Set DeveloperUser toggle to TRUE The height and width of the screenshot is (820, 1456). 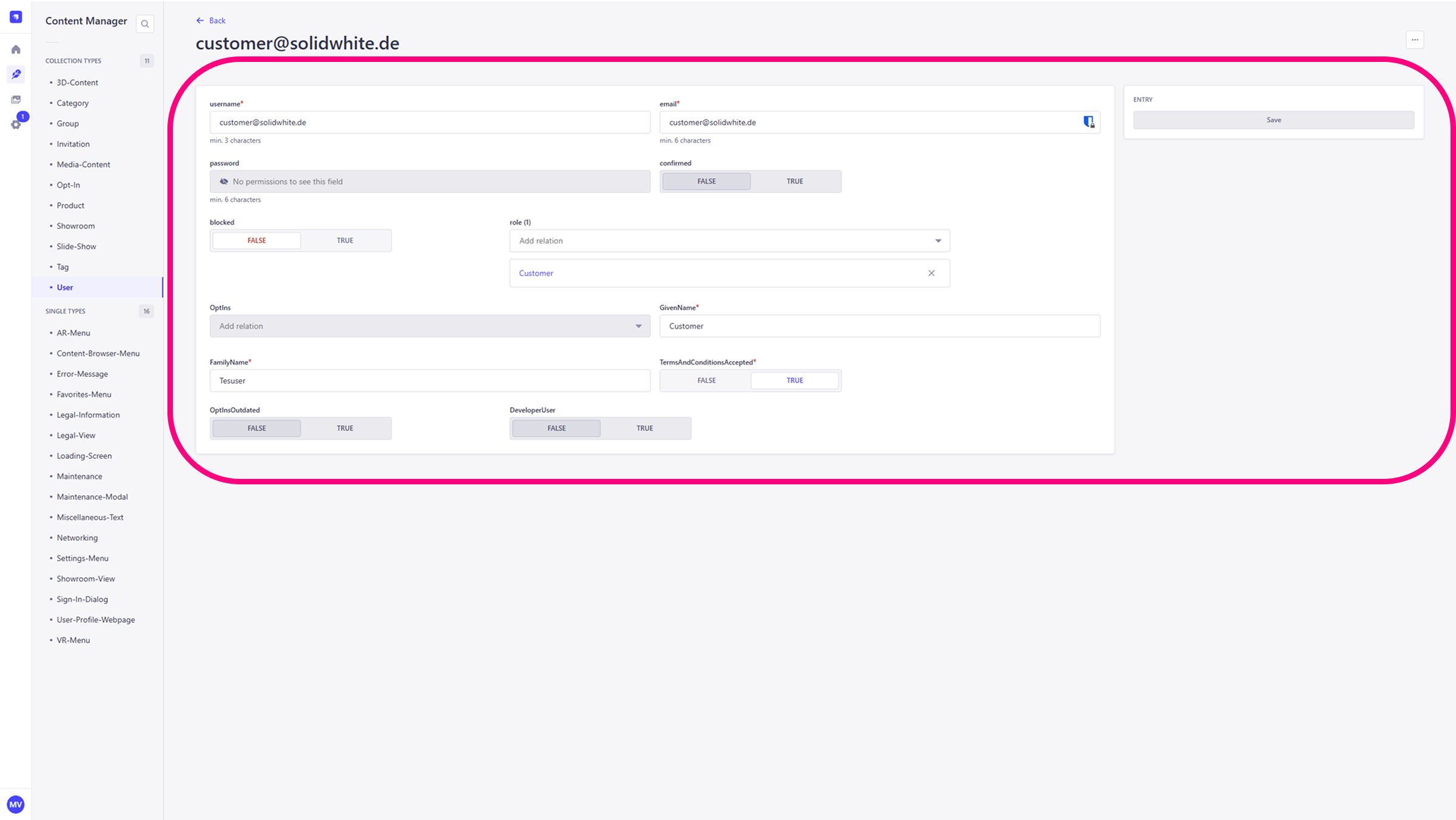pos(644,429)
